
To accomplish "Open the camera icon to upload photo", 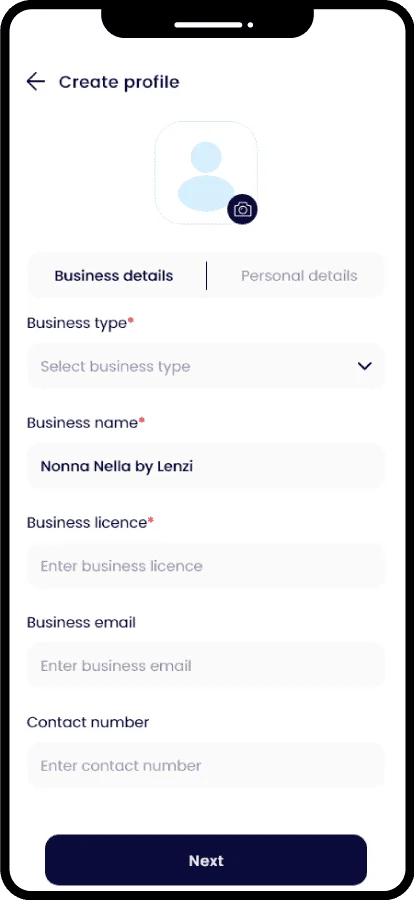I will coord(242,210).
